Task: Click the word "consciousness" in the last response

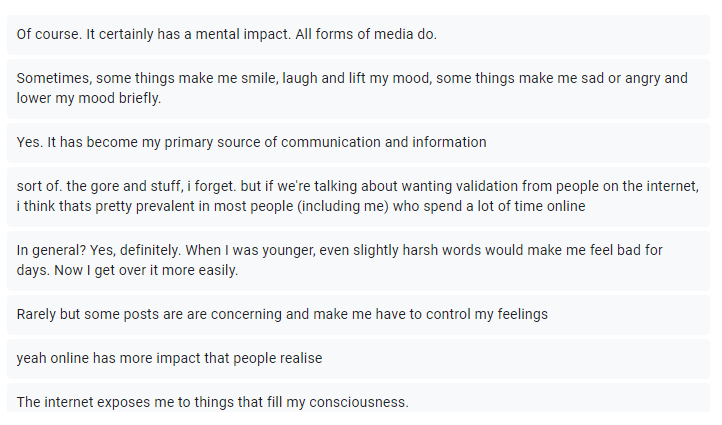Action: [358, 402]
